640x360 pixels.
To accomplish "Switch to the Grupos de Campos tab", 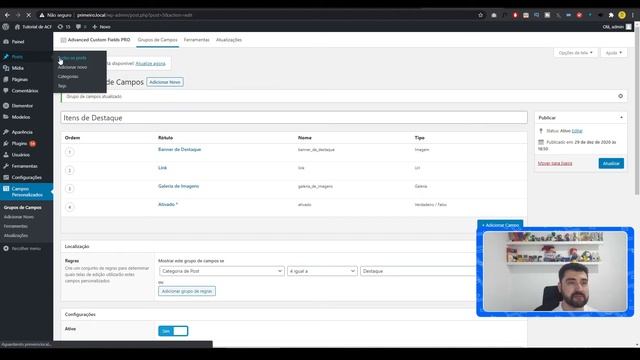I will coord(158,40).
